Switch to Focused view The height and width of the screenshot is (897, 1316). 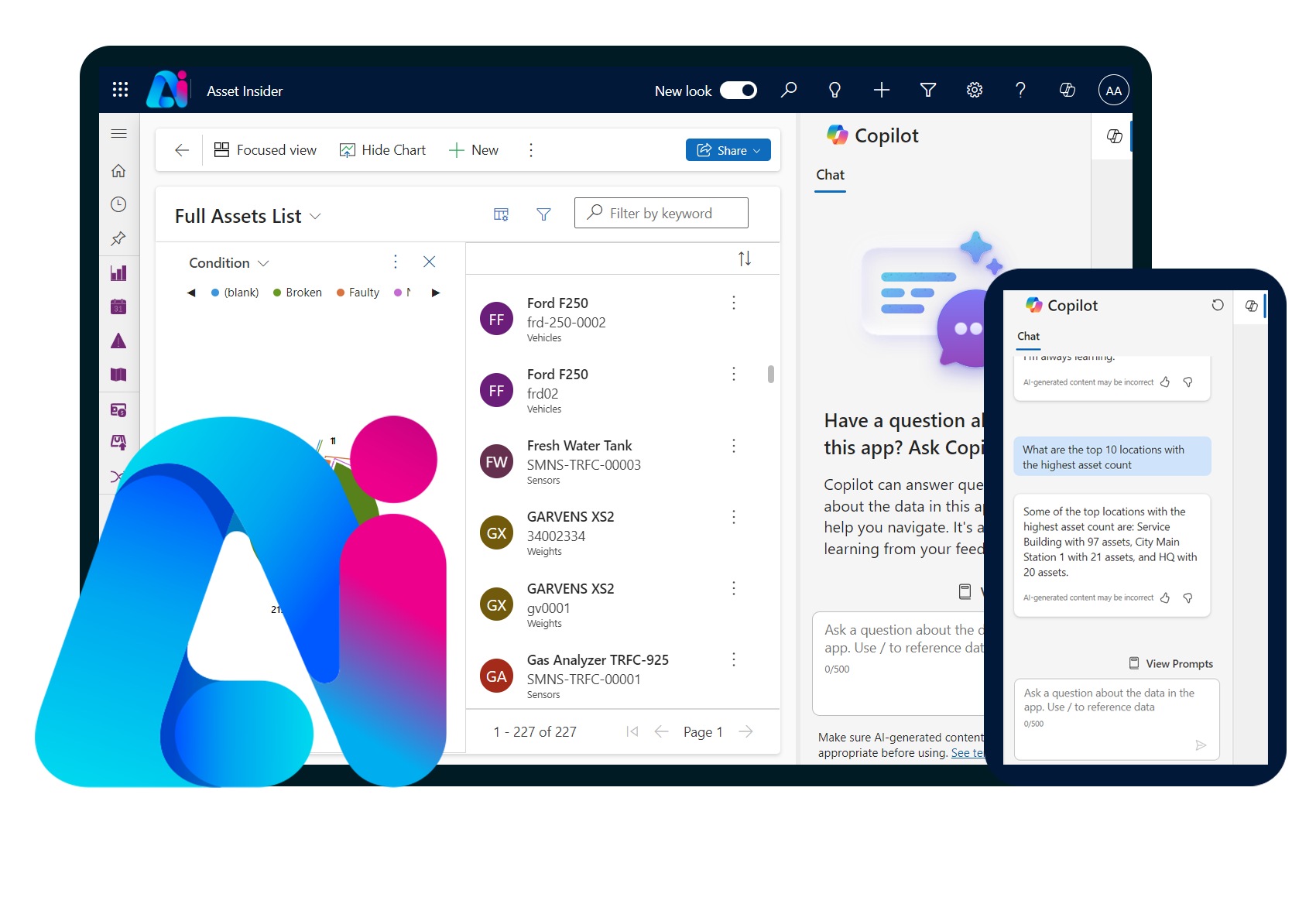(266, 150)
